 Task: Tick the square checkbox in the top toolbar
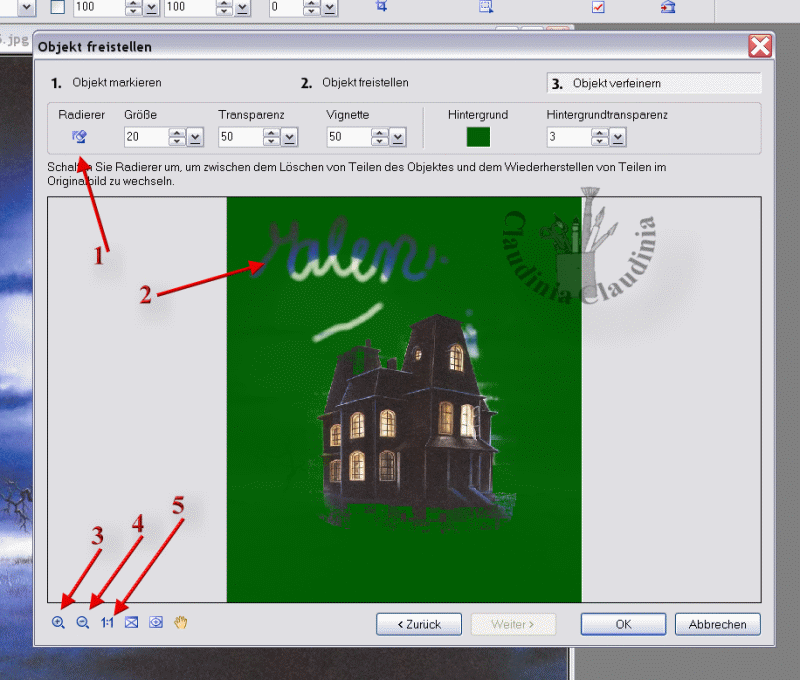pyautogui.click(x=58, y=7)
